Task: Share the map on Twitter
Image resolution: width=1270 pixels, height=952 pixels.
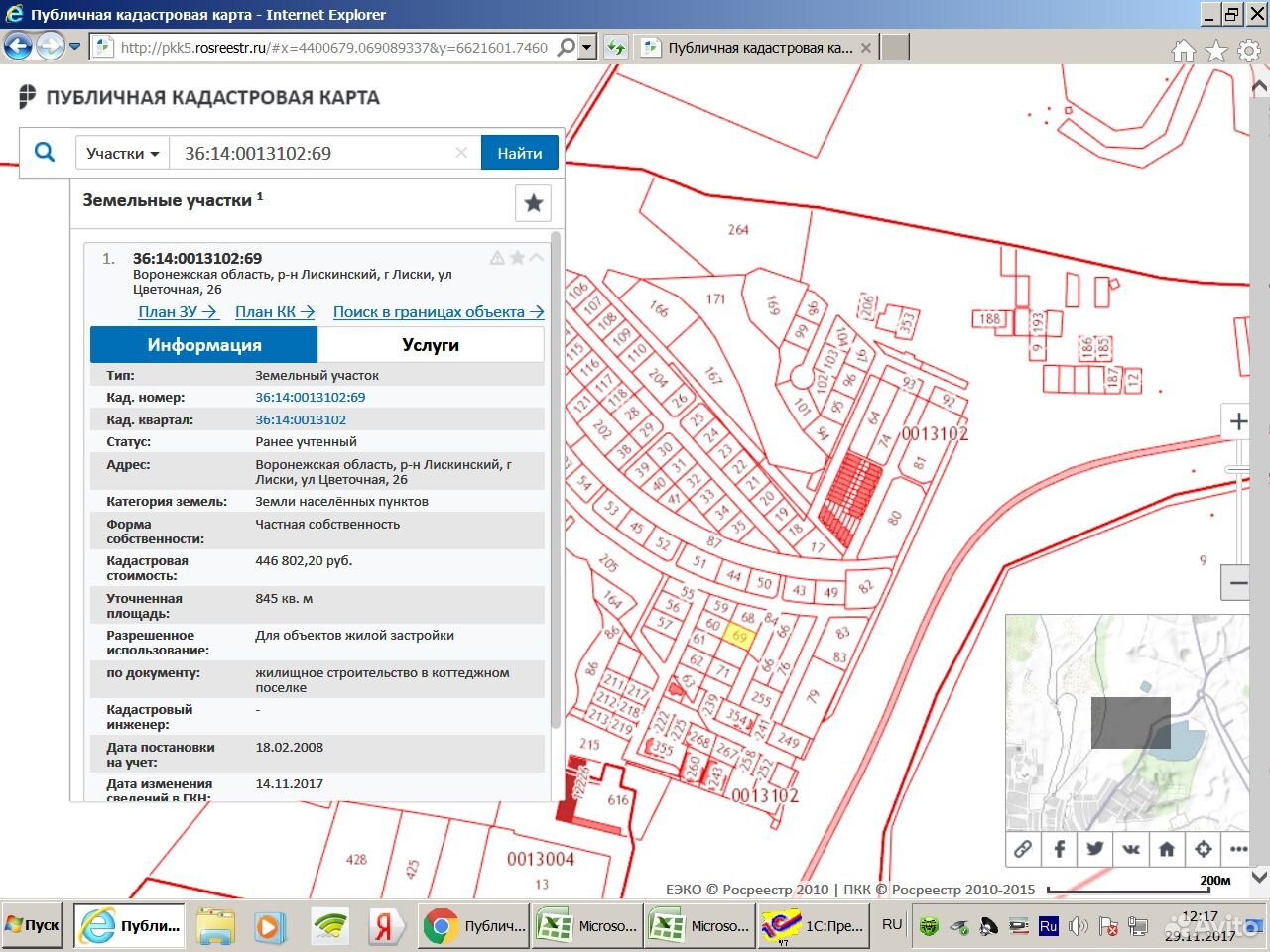Action: [x=1094, y=848]
